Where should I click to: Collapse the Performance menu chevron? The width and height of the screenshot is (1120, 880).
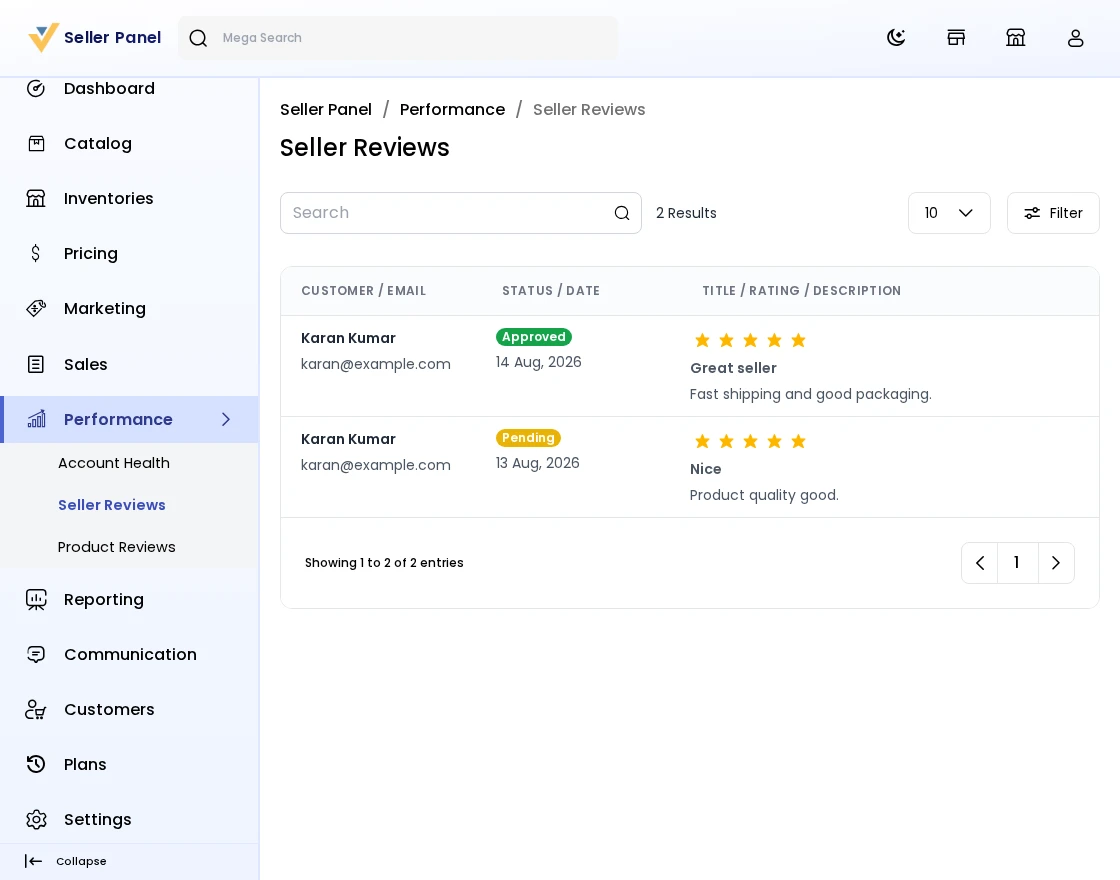point(226,419)
